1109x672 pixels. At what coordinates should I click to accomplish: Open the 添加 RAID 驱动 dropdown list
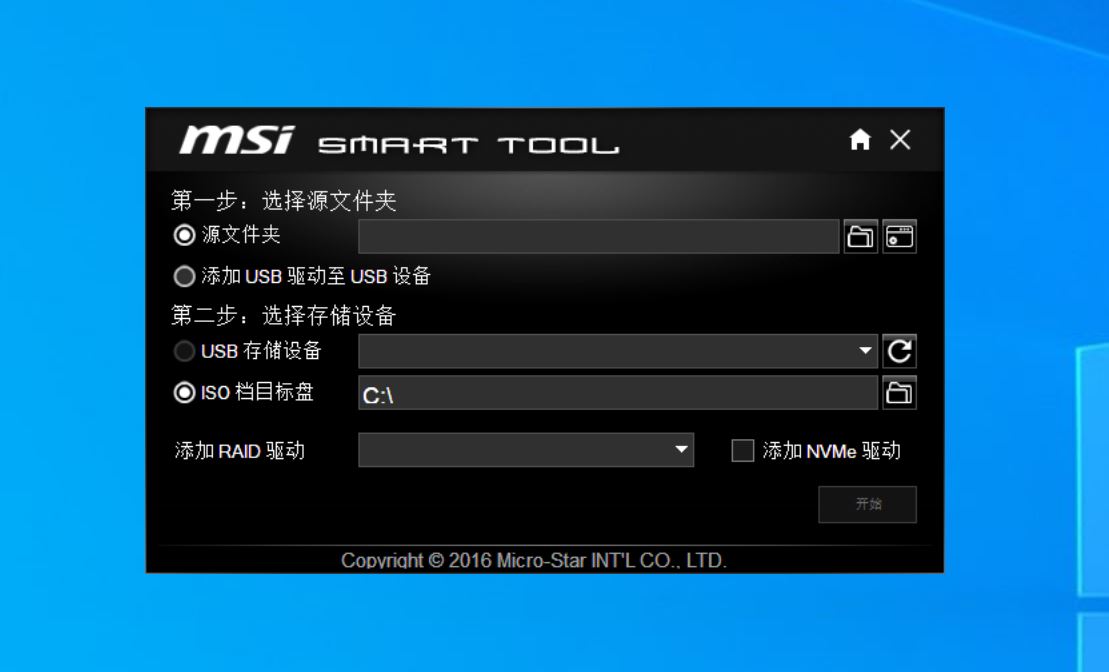(x=681, y=450)
